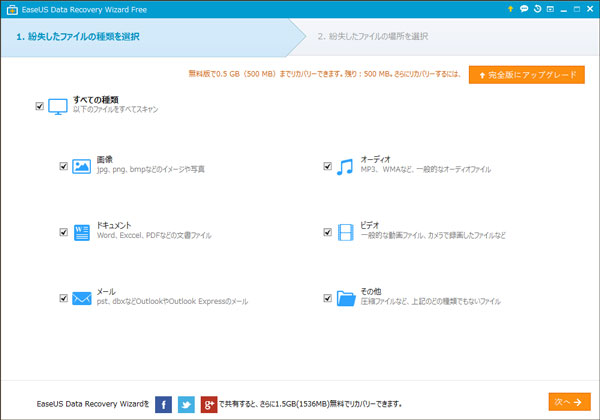Click the audio music note icon

[345, 167]
